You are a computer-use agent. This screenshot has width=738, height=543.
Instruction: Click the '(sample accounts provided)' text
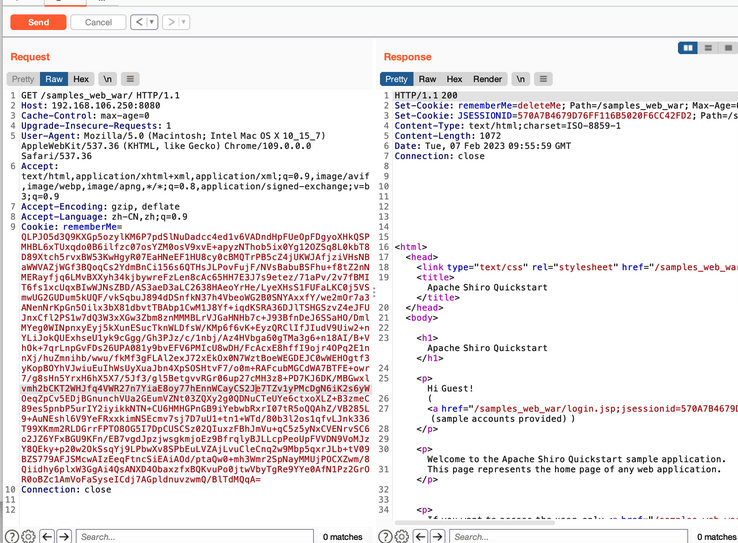point(499,419)
